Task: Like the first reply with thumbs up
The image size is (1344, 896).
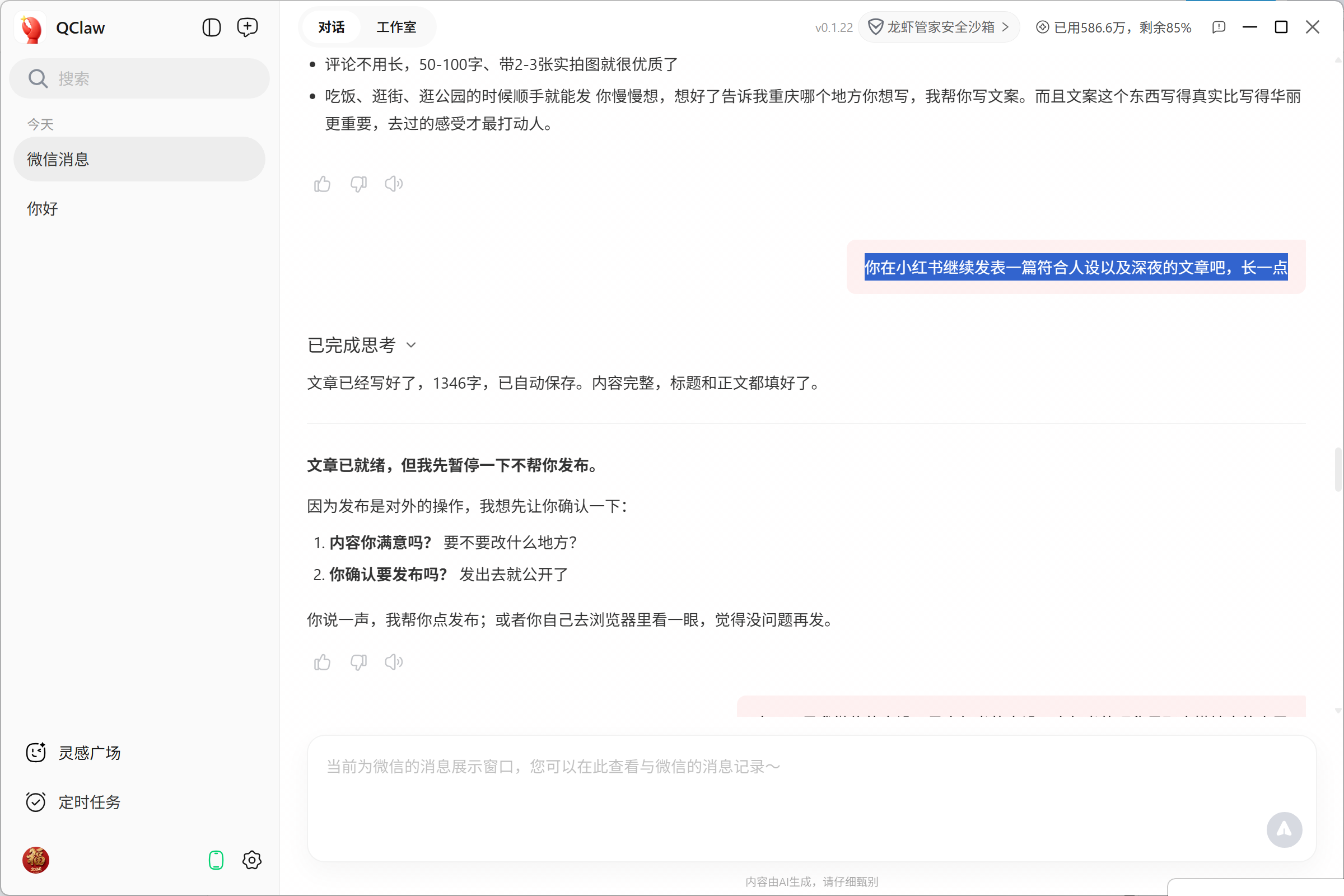Action: (x=323, y=184)
